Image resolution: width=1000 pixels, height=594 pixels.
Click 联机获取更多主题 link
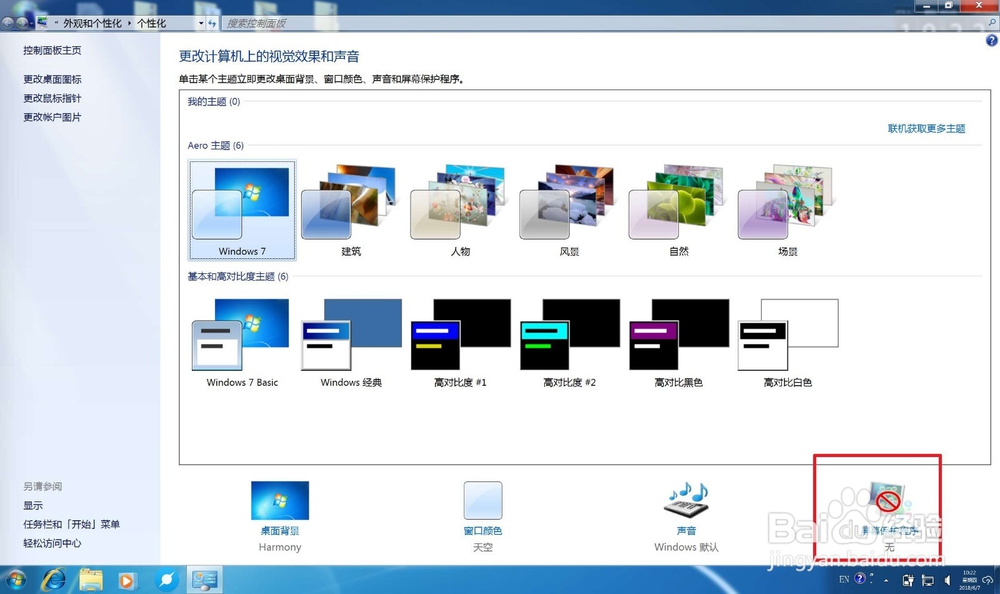coord(926,129)
